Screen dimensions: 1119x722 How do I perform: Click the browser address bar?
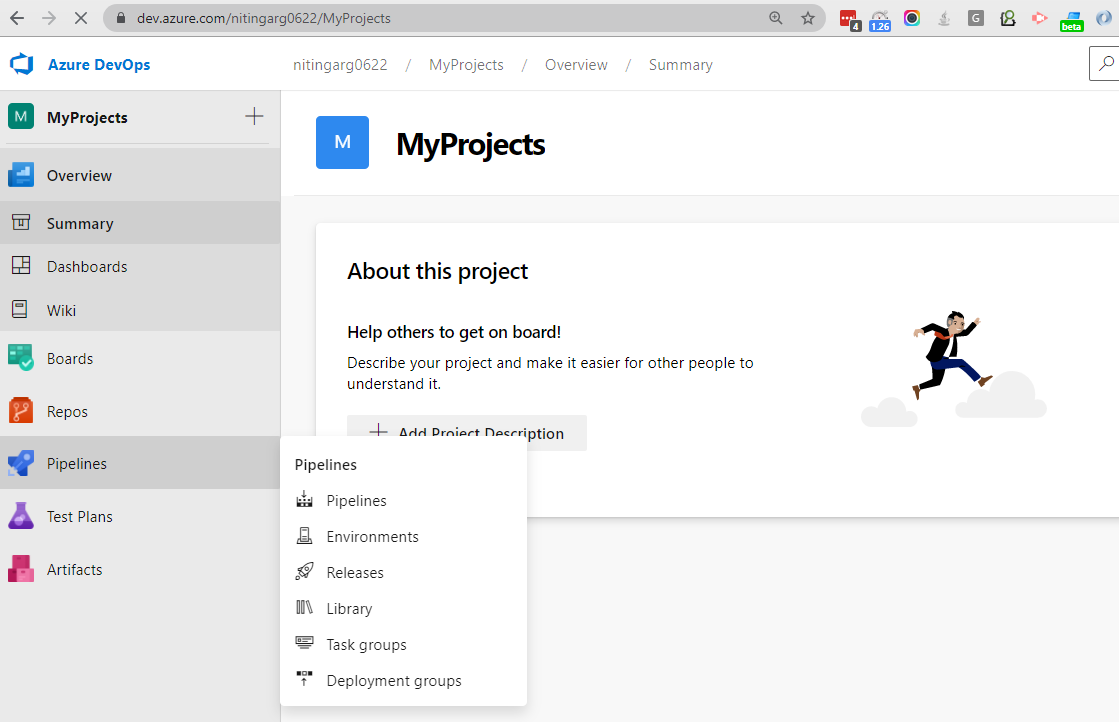point(400,17)
